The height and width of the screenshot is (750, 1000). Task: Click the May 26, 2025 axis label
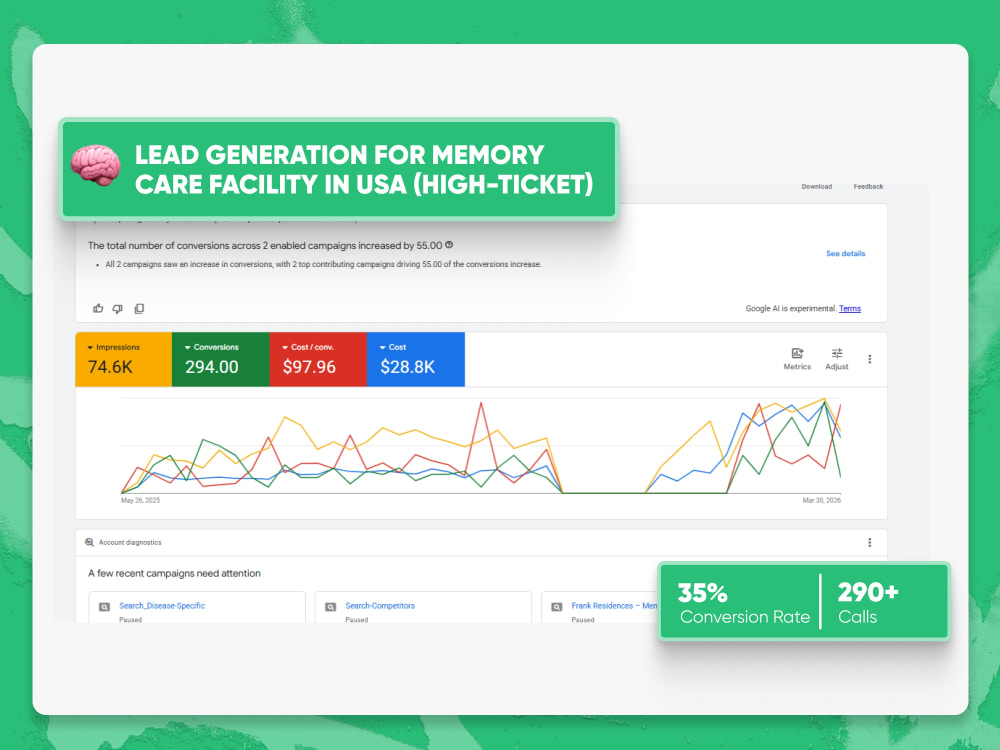[140, 501]
